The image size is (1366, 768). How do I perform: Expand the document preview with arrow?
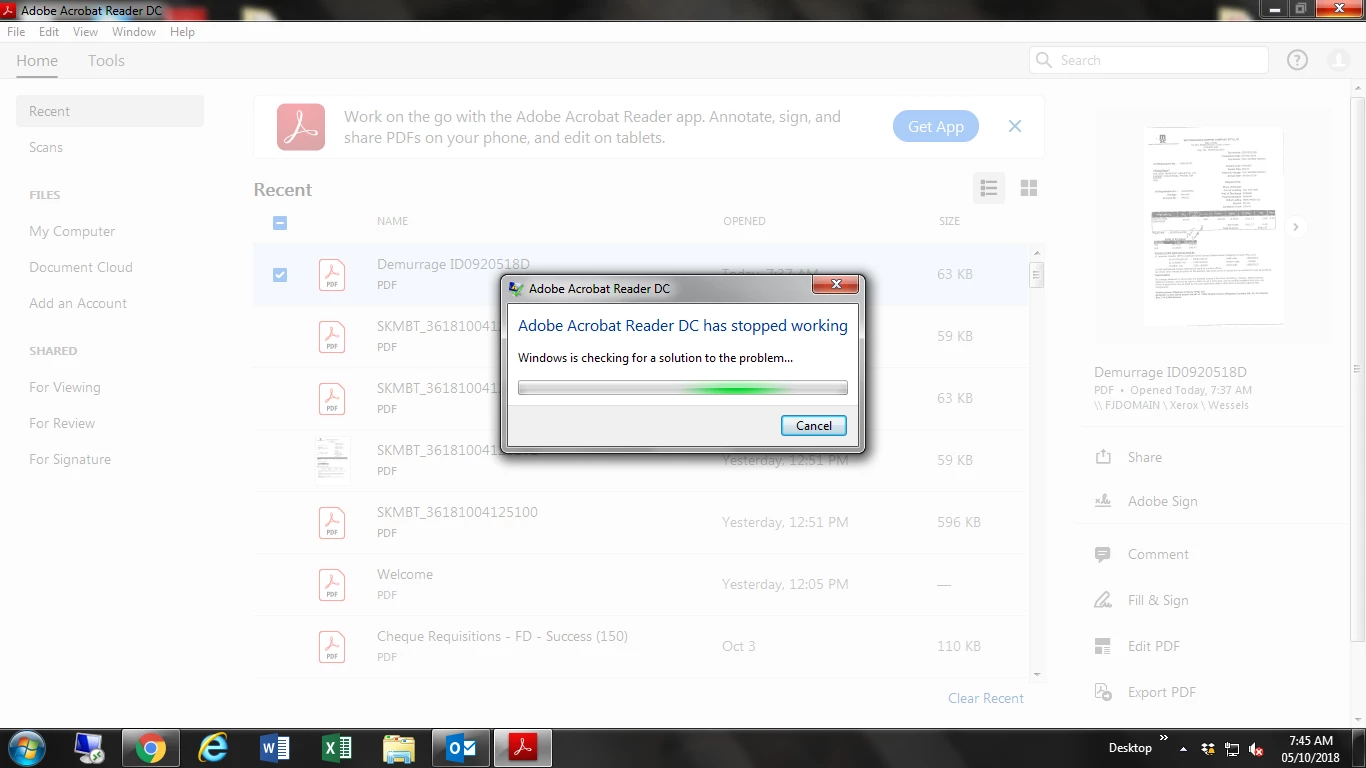(x=1296, y=227)
